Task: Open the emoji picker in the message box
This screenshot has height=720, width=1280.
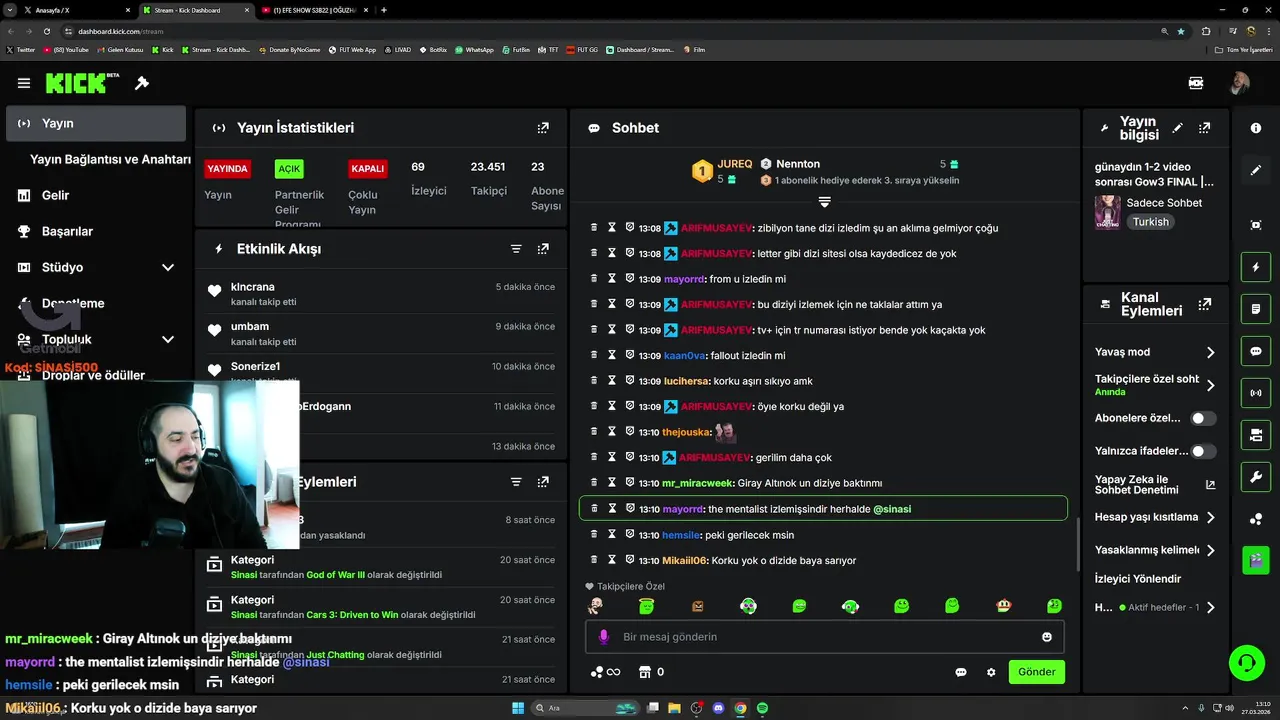Action: coord(1047,637)
